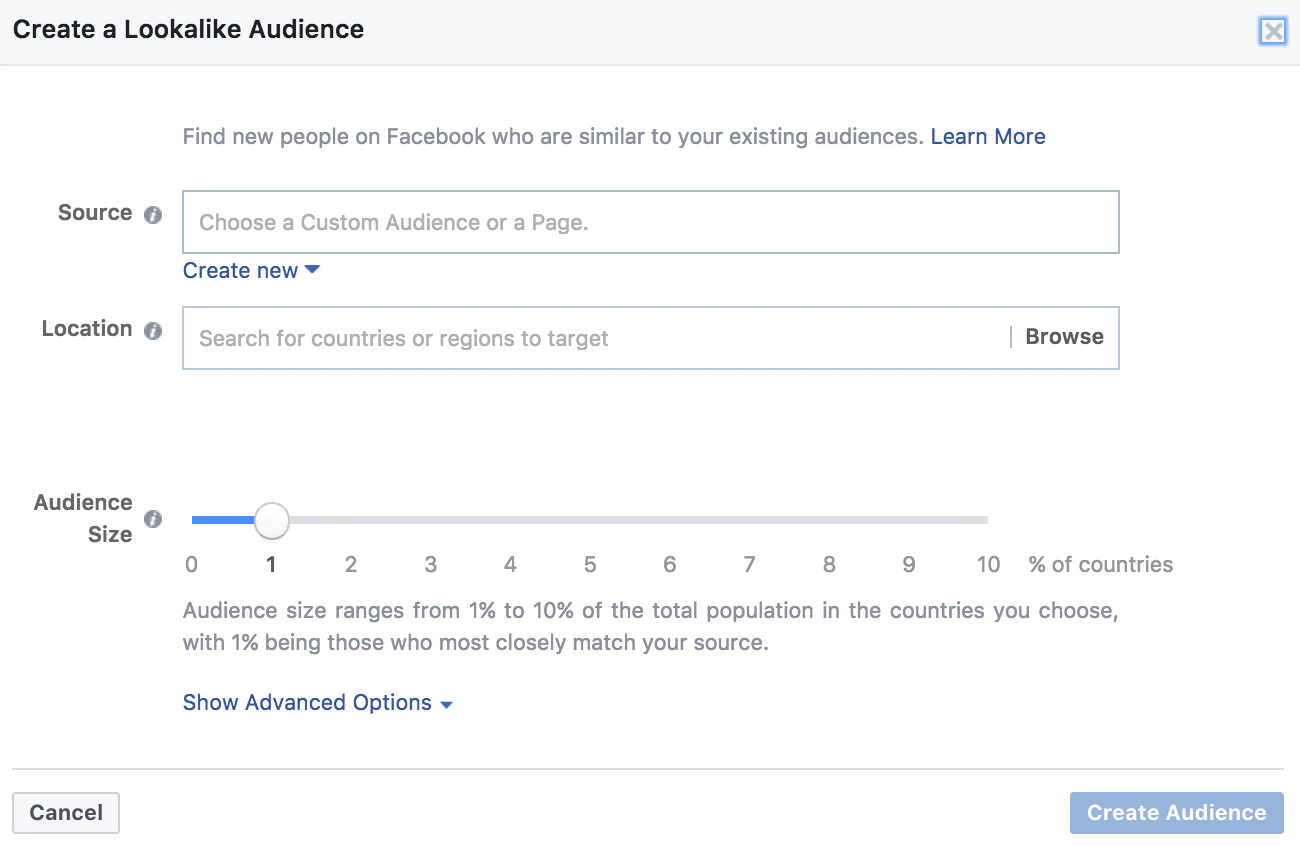Click the Location info icon
This screenshot has height=846, width=1300.
point(153,330)
